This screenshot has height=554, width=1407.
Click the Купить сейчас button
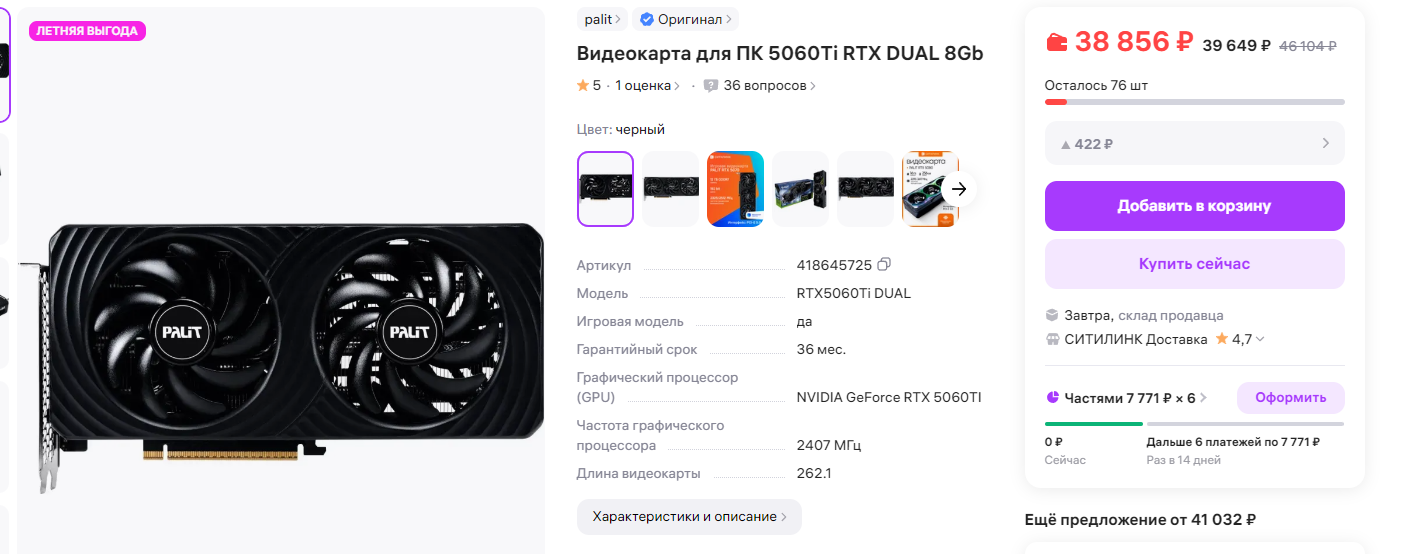(x=1194, y=264)
